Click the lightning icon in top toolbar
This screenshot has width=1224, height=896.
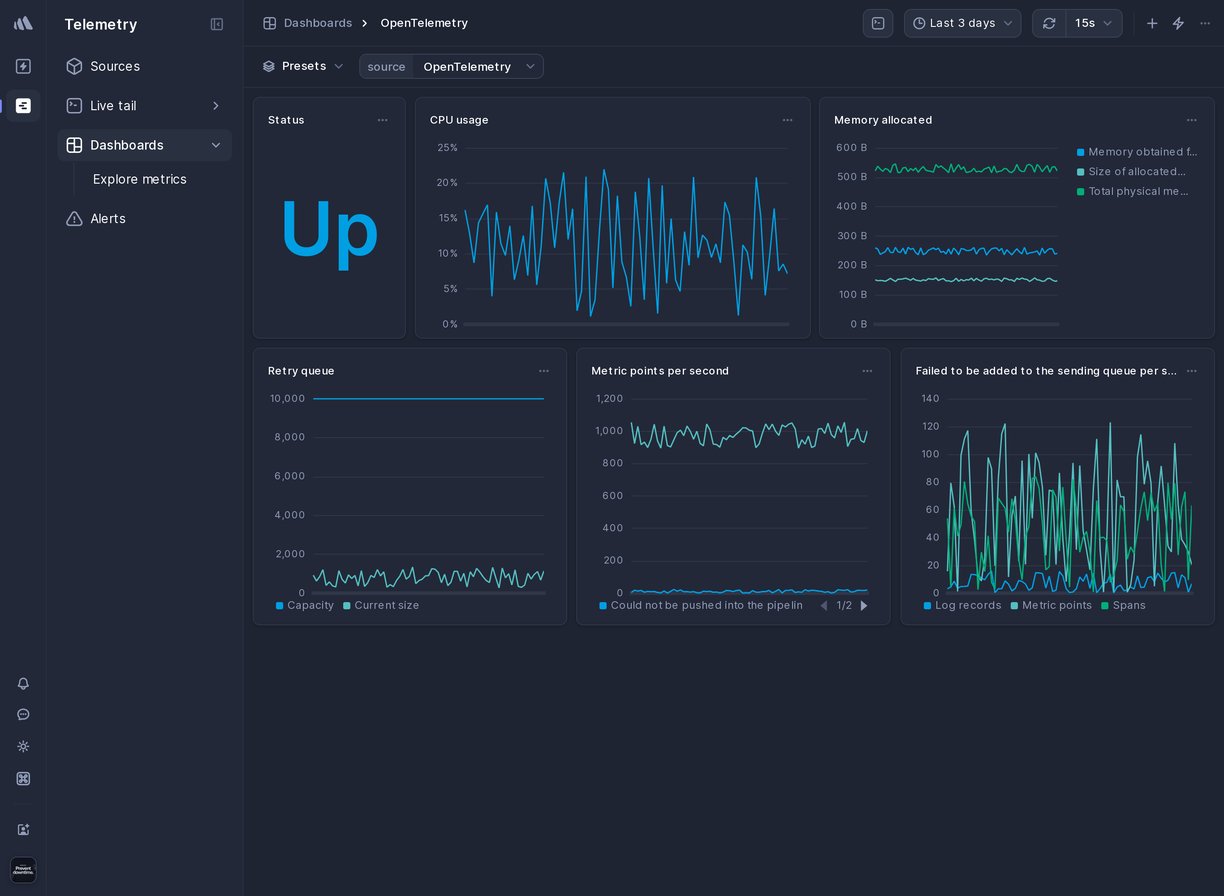[x=1178, y=23]
